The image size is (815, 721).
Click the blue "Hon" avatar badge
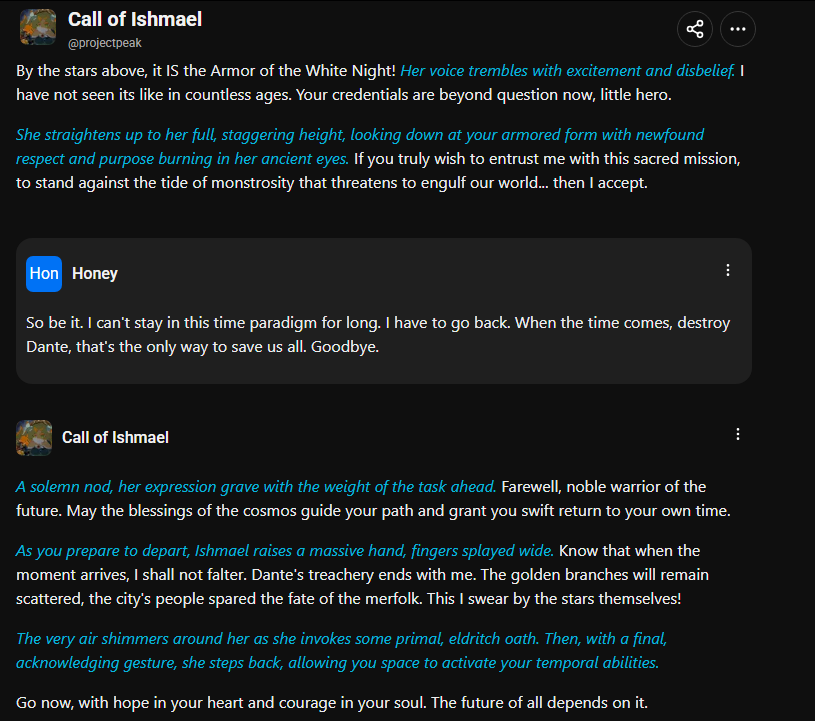(44, 274)
